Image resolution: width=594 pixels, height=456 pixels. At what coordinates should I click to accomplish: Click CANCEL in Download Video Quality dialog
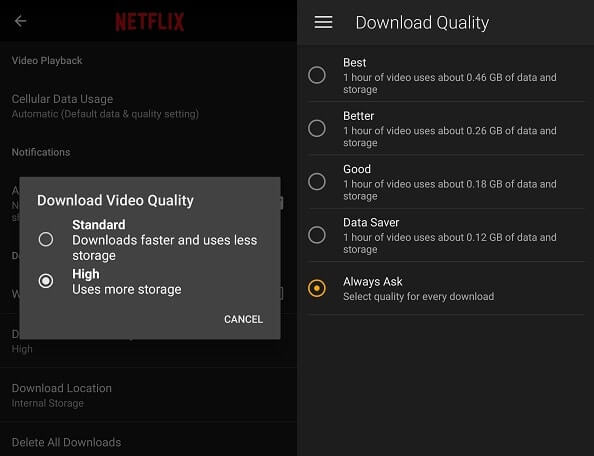[x=243, y=319]
